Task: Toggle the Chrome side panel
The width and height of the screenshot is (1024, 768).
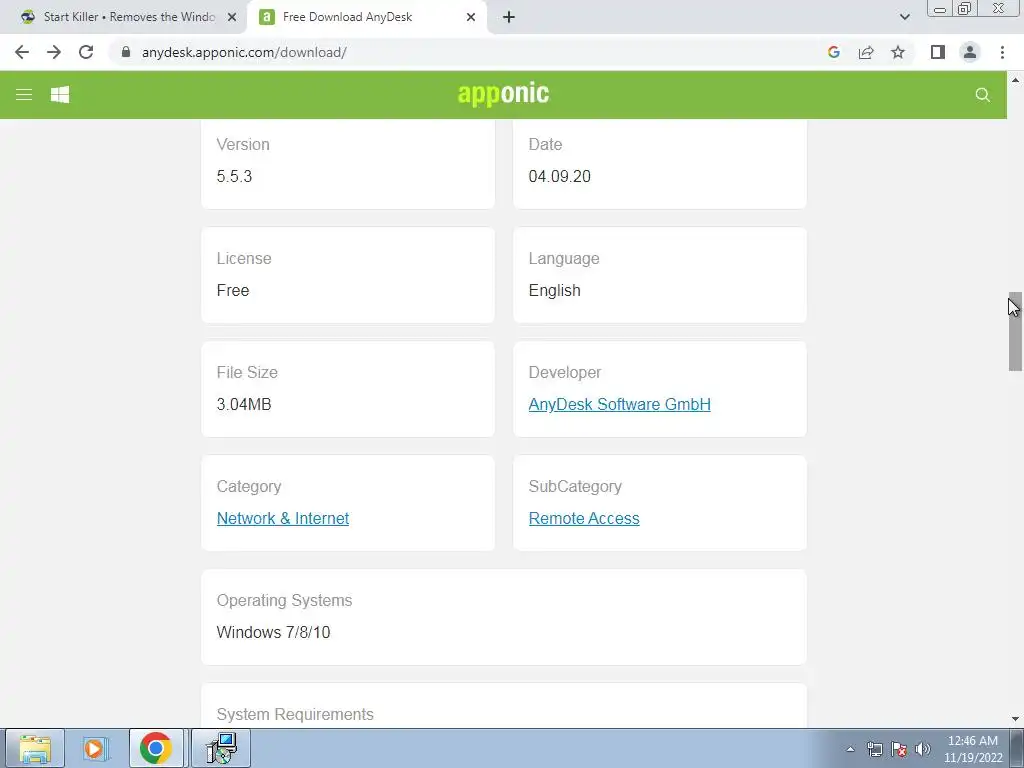Action: tap(938, 52)
